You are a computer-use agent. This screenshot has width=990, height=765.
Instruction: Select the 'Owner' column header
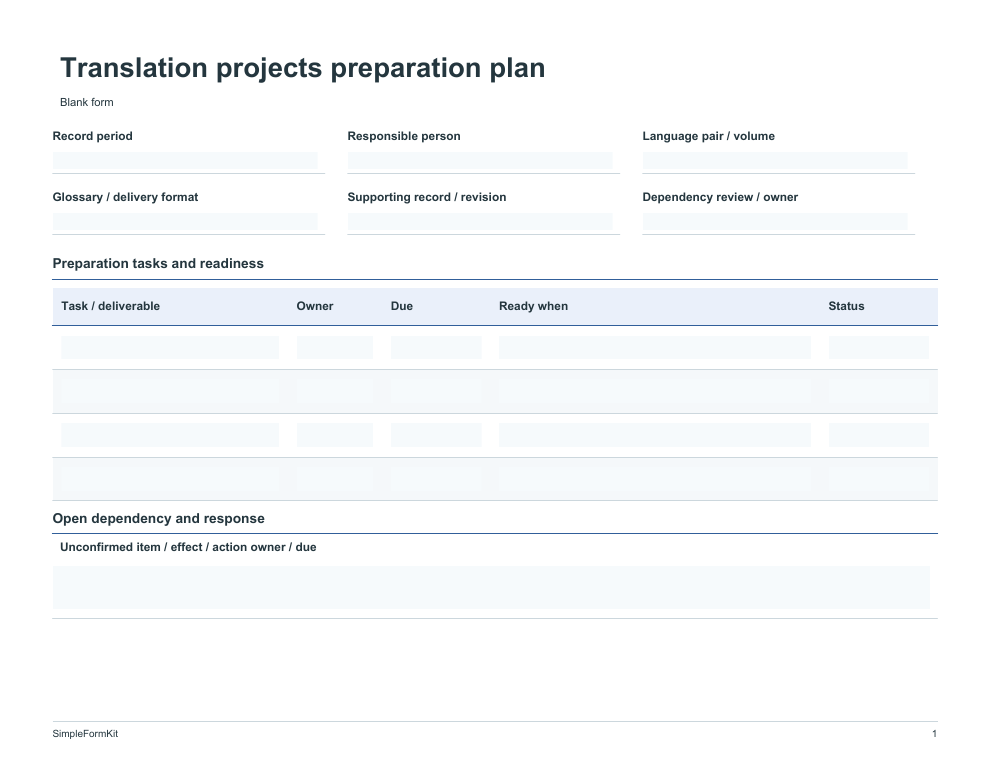[x=314, y=306]
